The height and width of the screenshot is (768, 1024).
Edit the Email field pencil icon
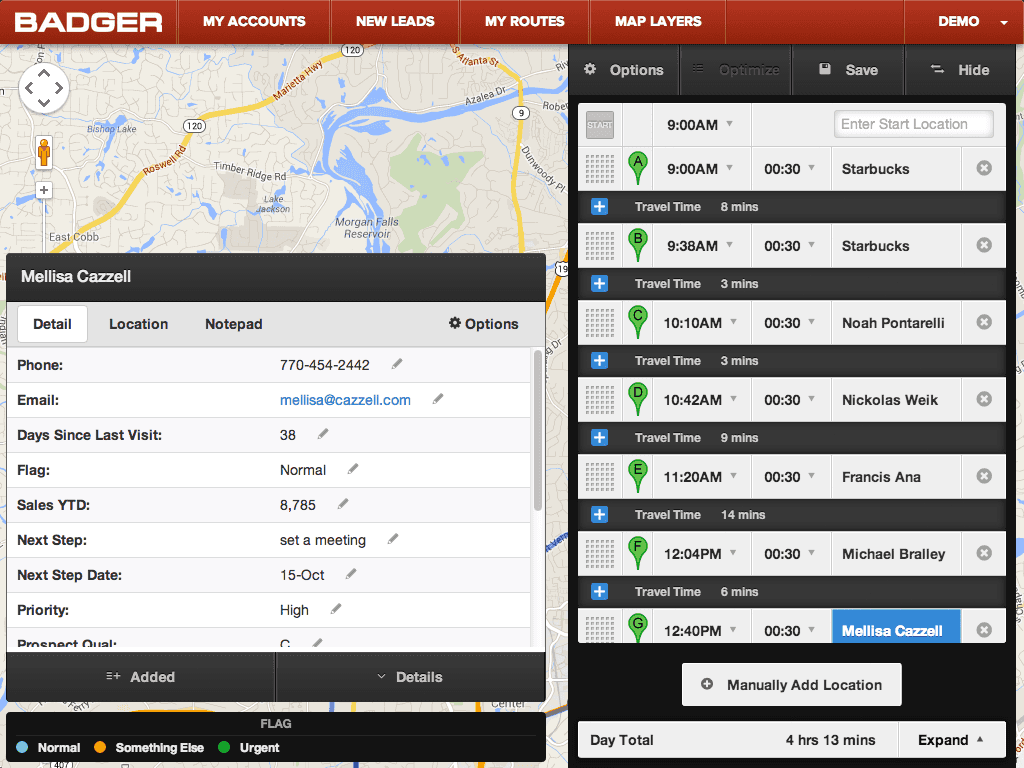(x=438, y=399)
